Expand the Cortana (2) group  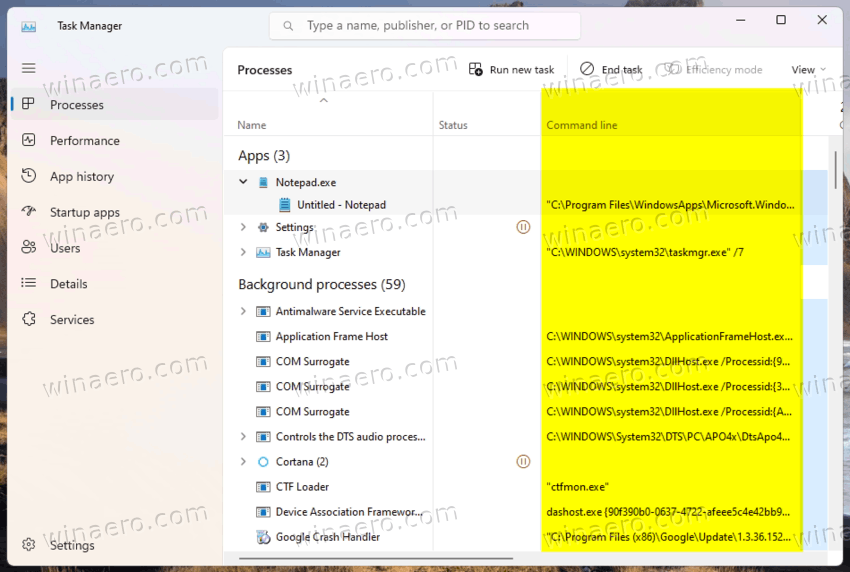243,462
